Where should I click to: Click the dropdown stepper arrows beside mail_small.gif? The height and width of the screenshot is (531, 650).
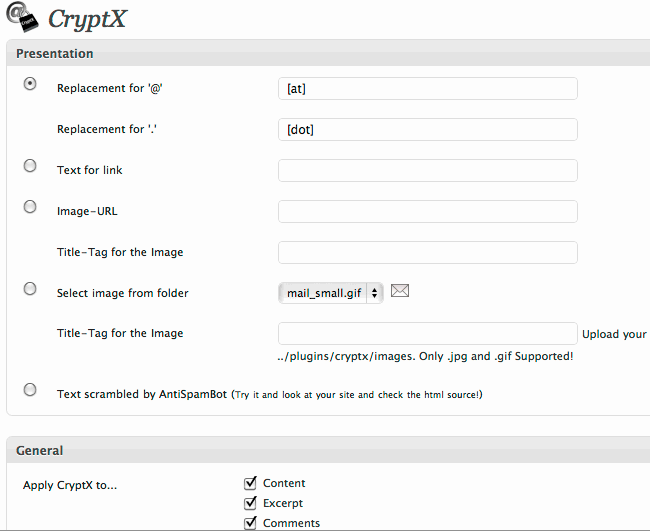[374, 293]
